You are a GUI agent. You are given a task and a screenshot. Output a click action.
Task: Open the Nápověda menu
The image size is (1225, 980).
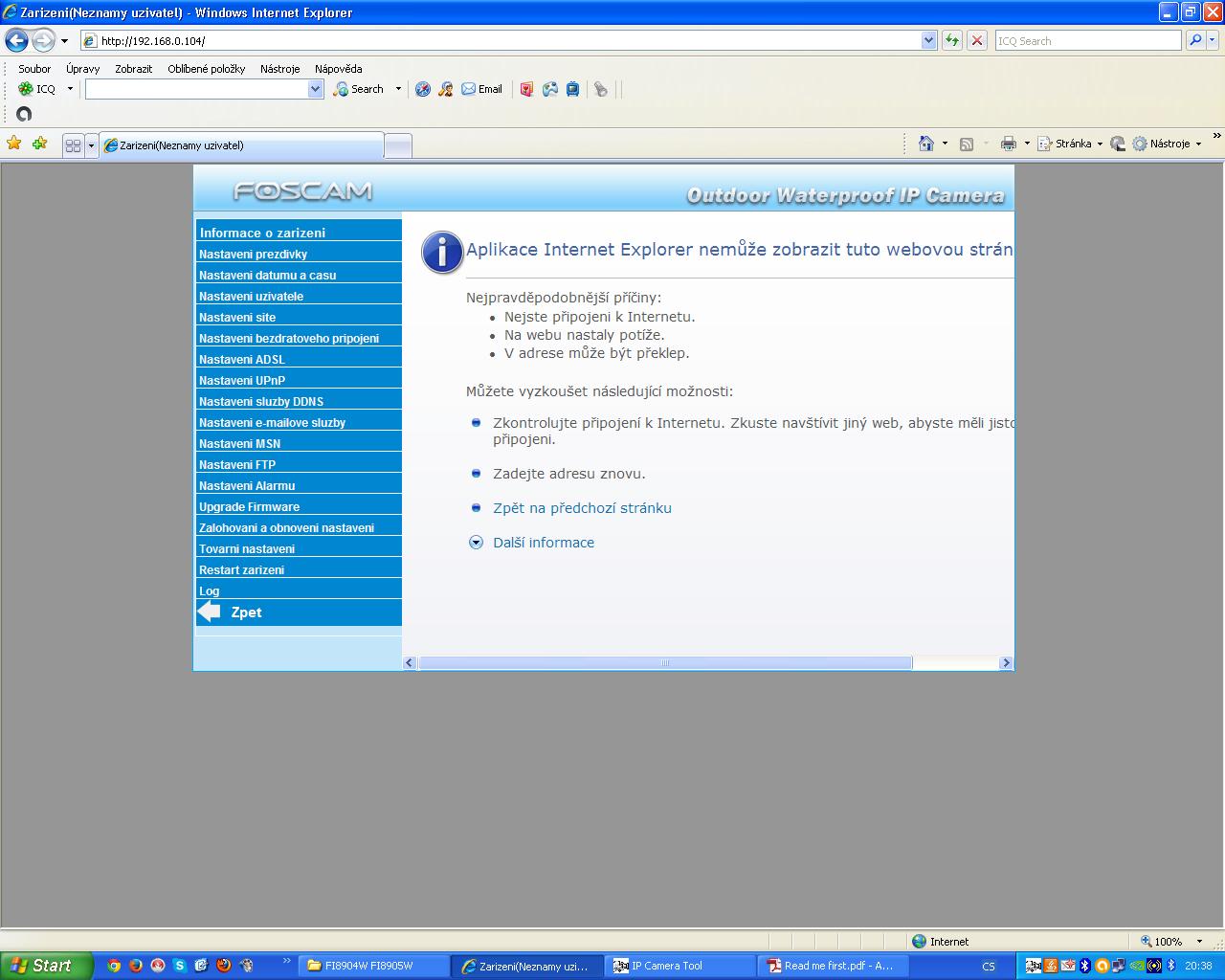click(338, 69)
